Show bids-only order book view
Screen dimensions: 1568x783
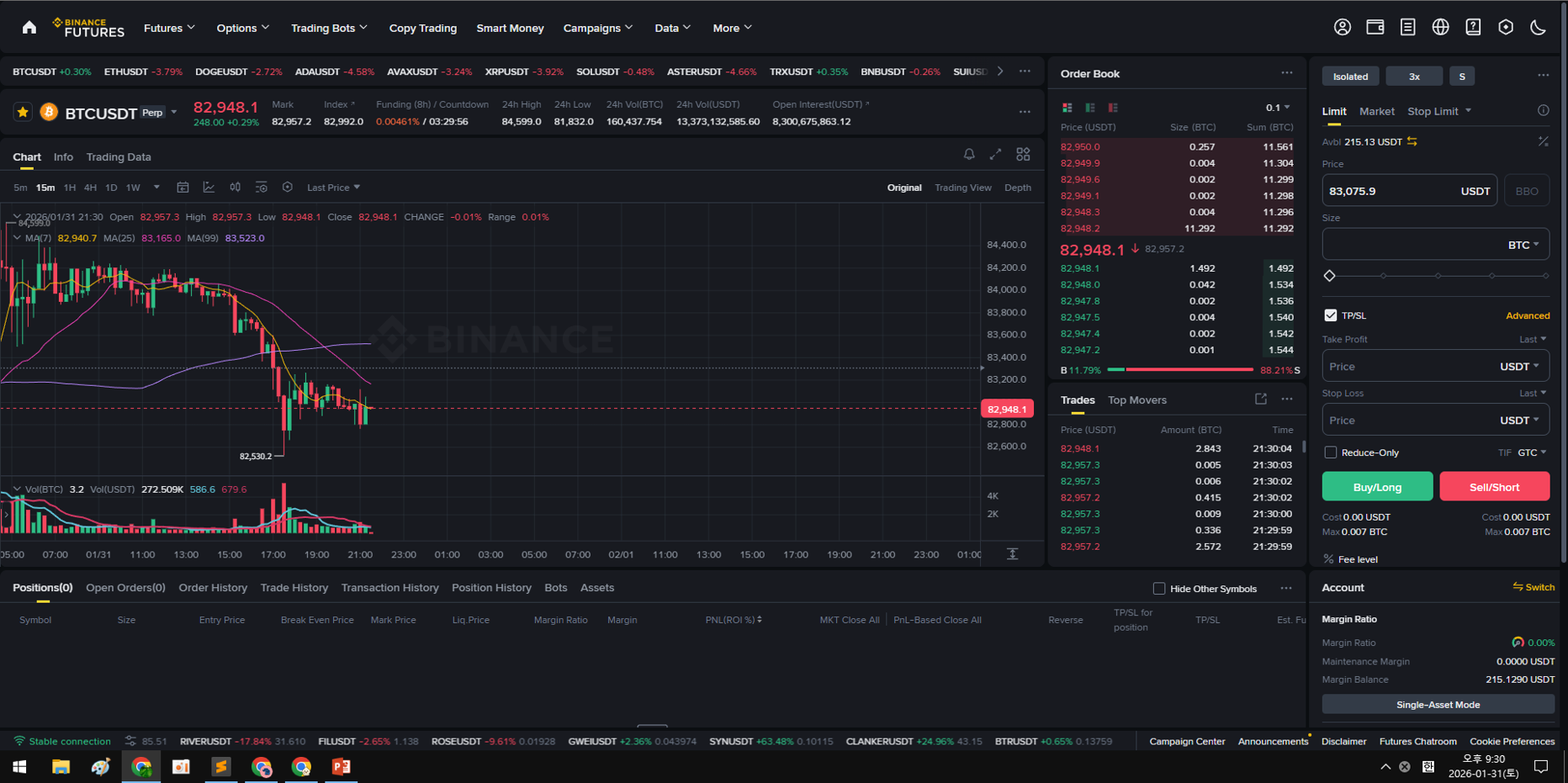click(x=1090, y=108)
